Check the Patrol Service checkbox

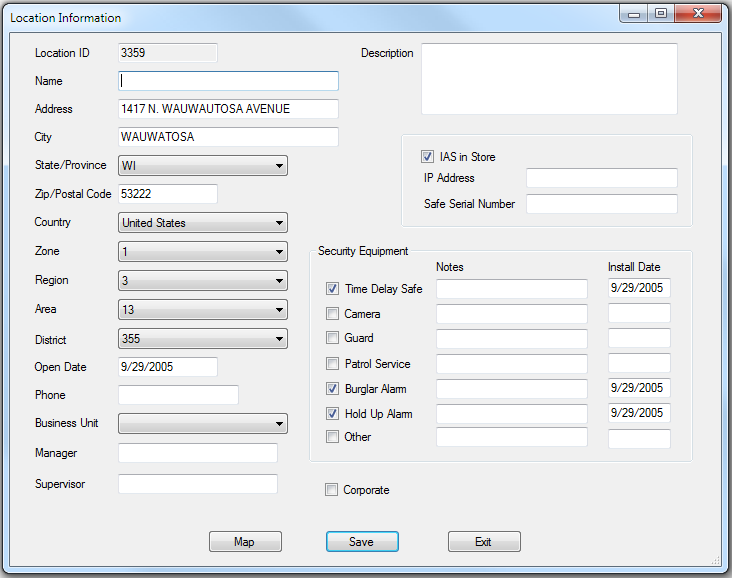[x=333, y=364]
